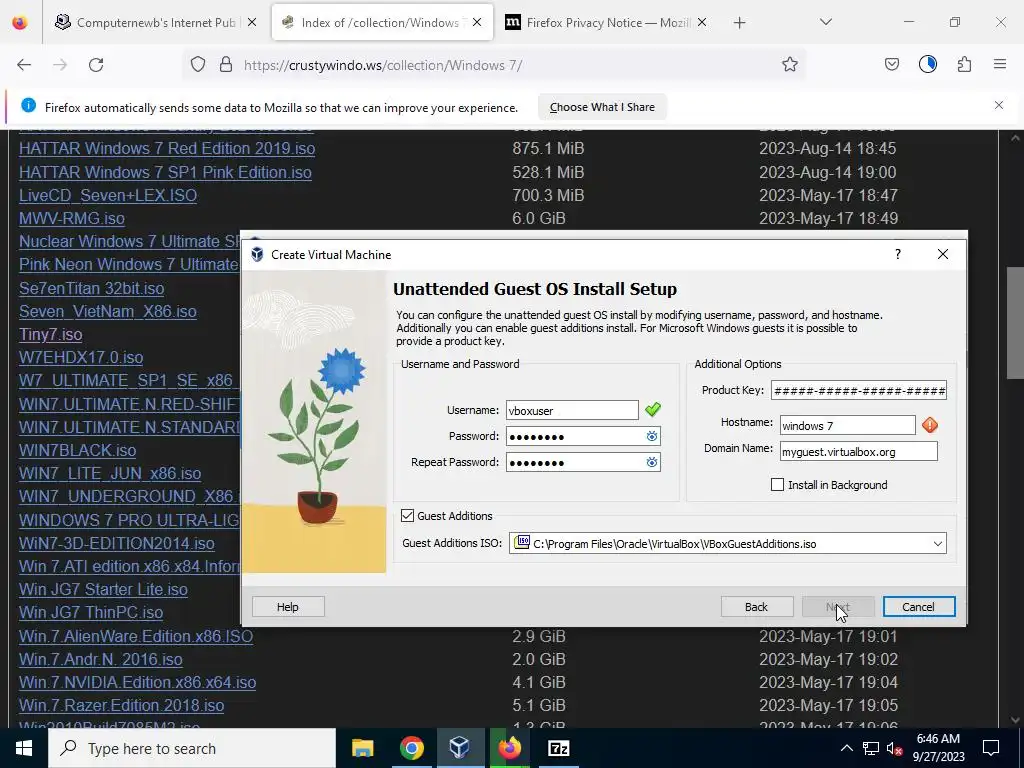Bookmark this page with the star
The height and width of the screenshot is (768, 1024).
[790, 65]
